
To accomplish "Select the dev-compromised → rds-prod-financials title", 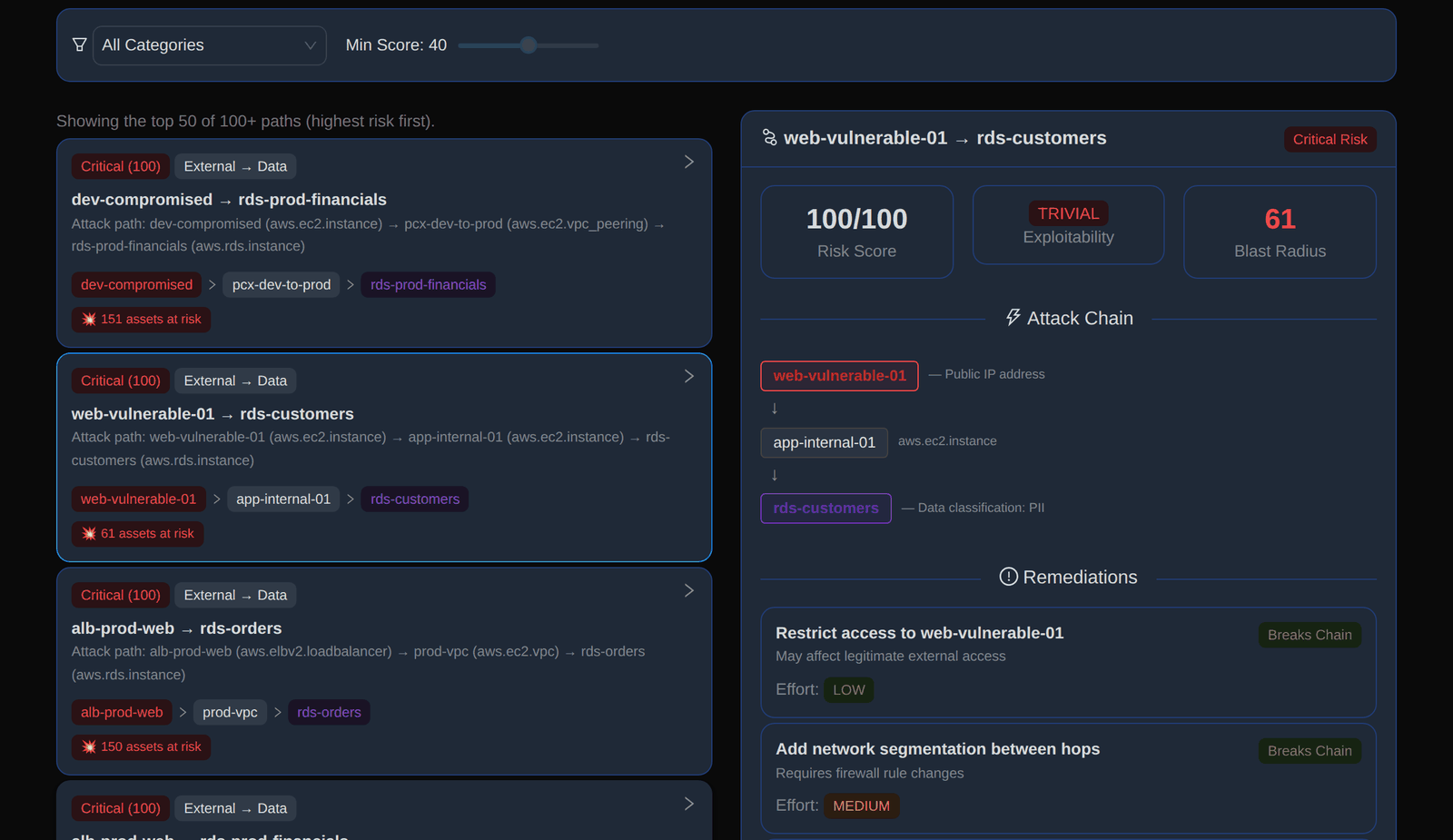I will (229, 200).
